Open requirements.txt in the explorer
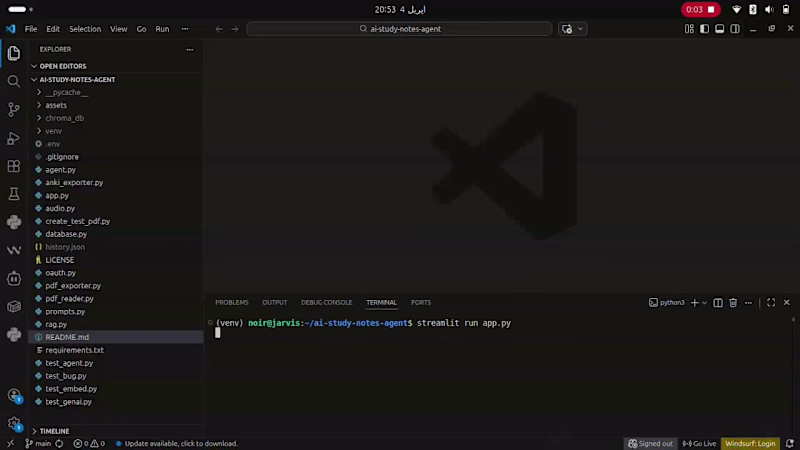 click(74, 350)
